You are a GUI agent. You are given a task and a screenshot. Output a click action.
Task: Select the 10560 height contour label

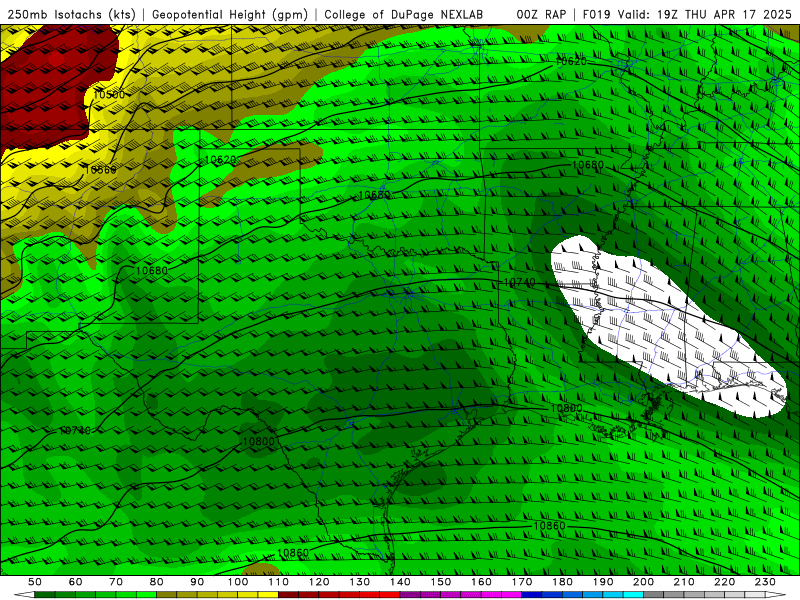pyautogui.click(x=101, y=169)
